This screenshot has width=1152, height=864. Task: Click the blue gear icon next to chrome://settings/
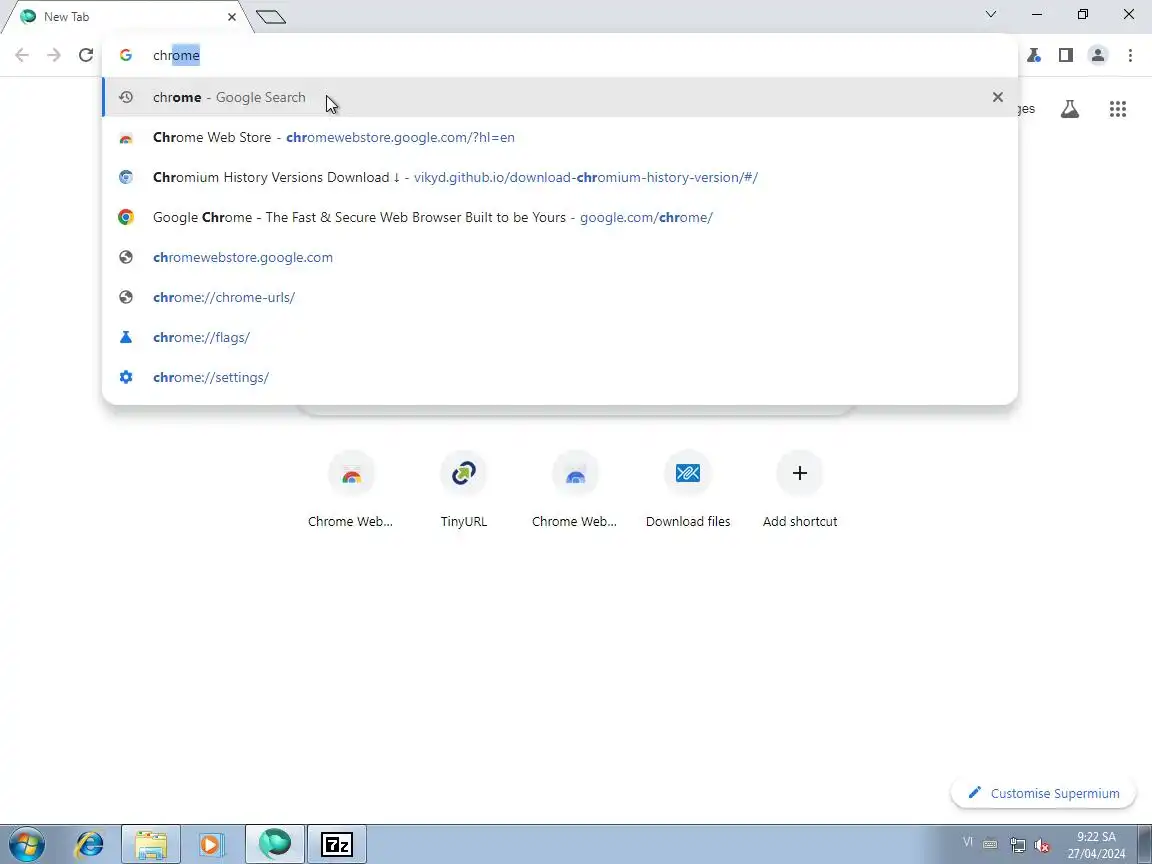126,378
